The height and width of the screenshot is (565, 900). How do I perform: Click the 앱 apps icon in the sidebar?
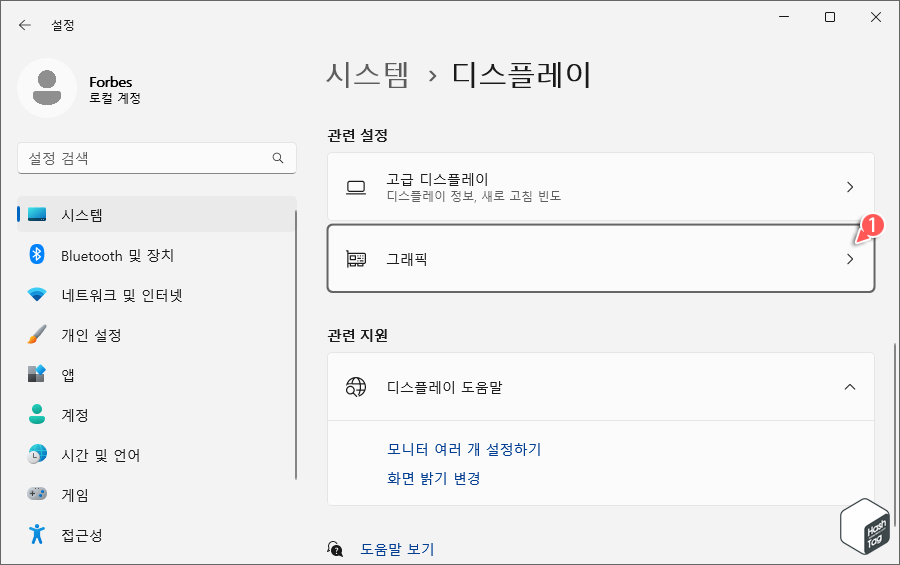[x=37, y=374]
